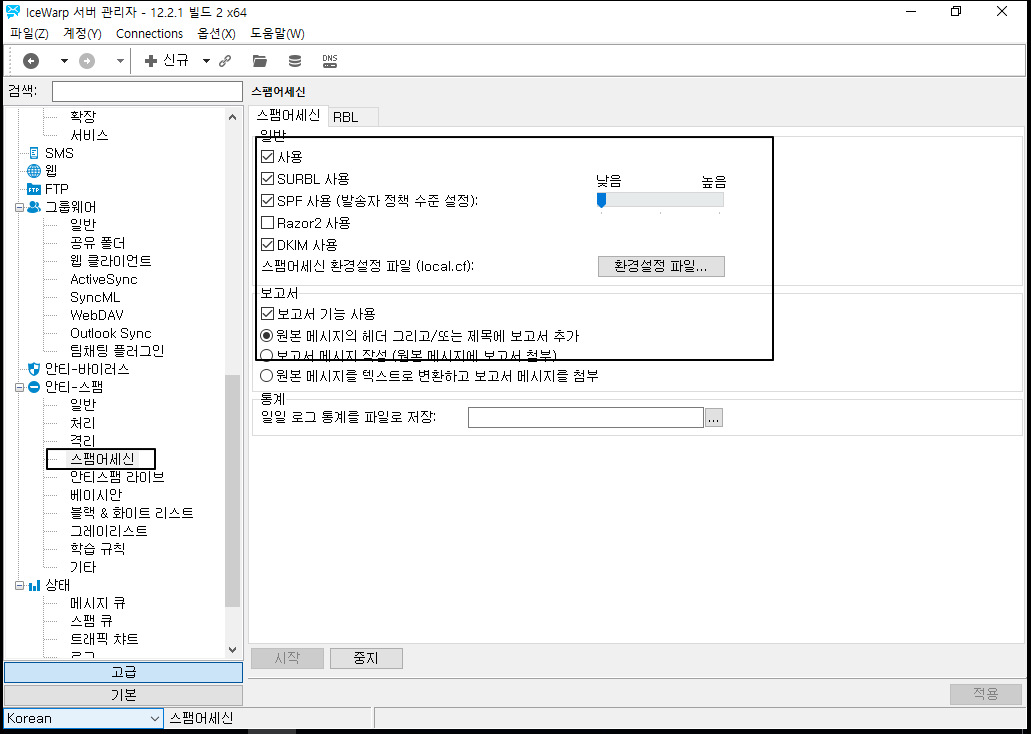
Task: Click the 기본 mode button
Action: (124, 695)
